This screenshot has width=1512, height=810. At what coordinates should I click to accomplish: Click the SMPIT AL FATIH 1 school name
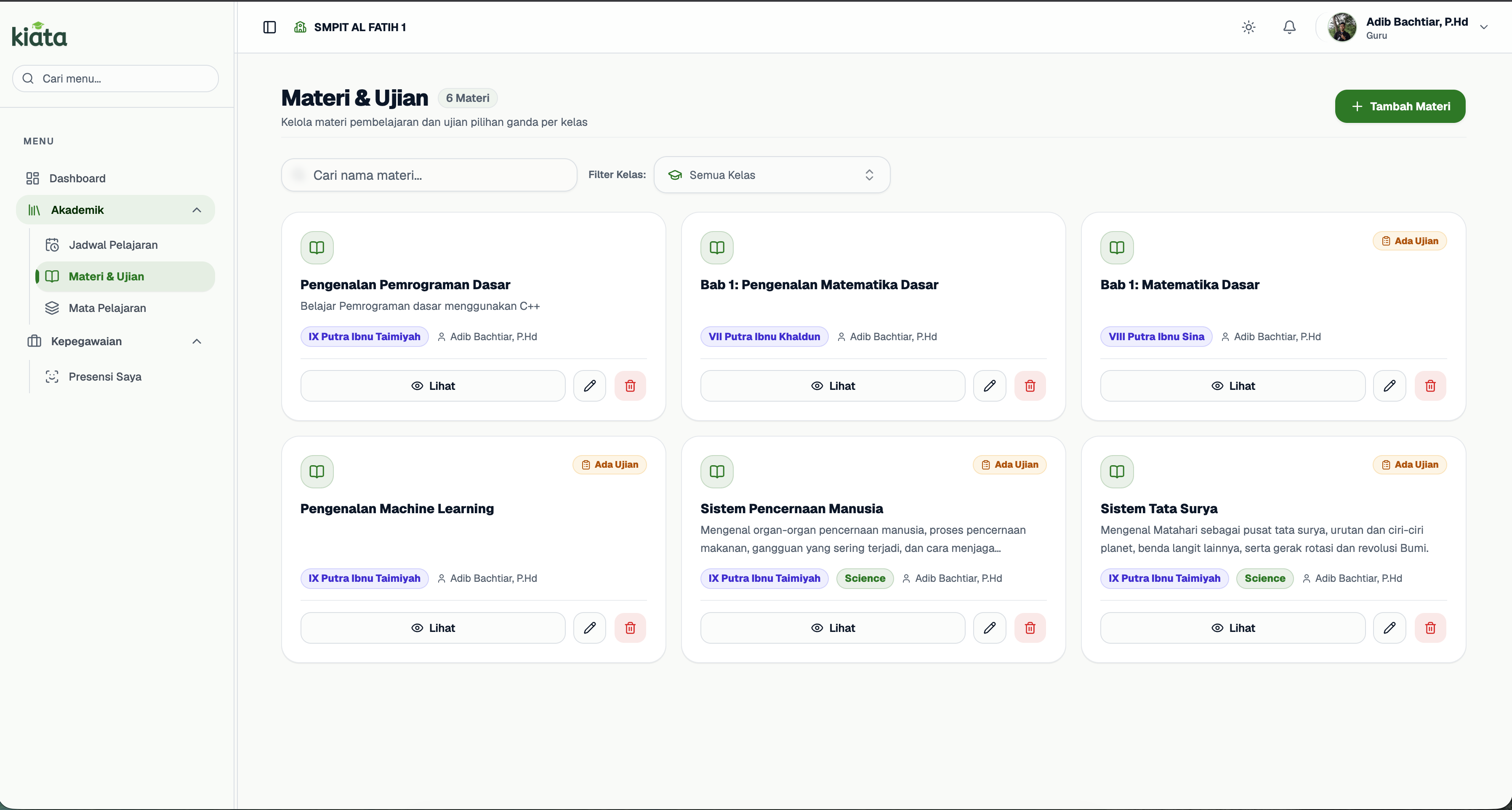(x=360, y=27)
